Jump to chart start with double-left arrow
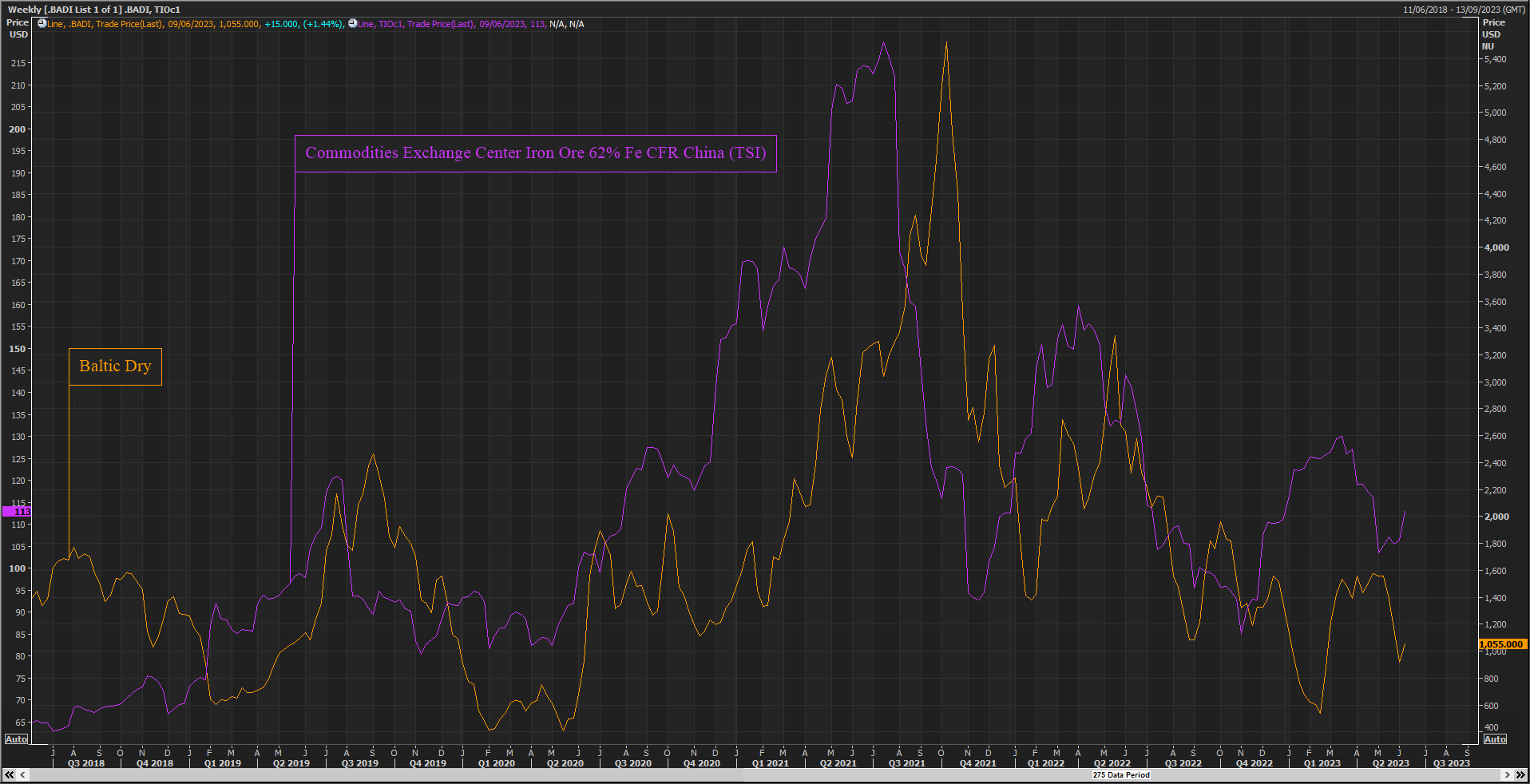Viewport: 1530px width, 784px height. point(9,774)
